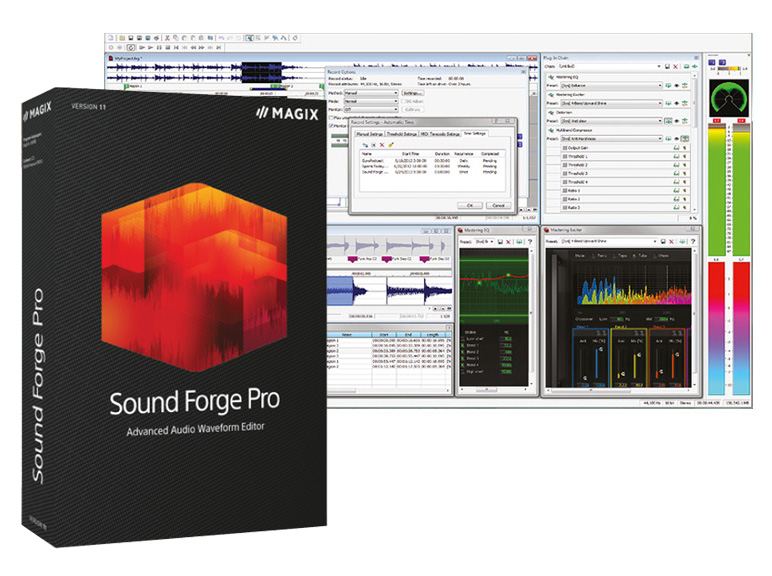The height and width of the screenshot is (576, 772).
Task: Click the red delete icon beside Chain dropdown
Action: point(677,66)
